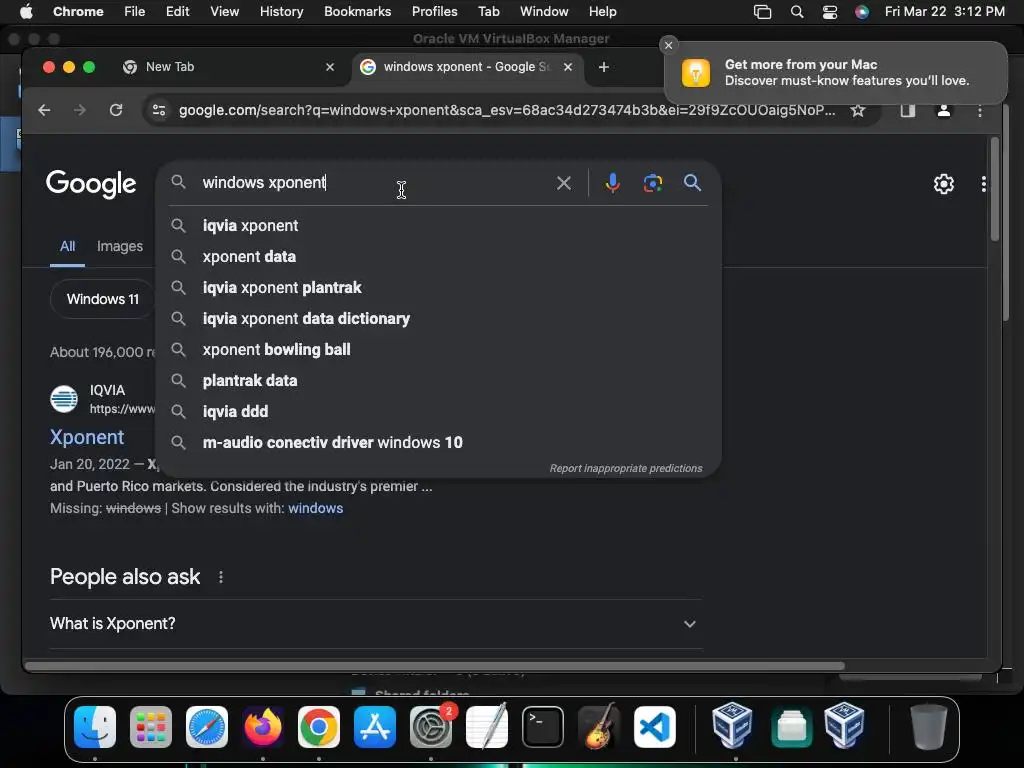Click the Chrome back arrow

coord(44,110)
